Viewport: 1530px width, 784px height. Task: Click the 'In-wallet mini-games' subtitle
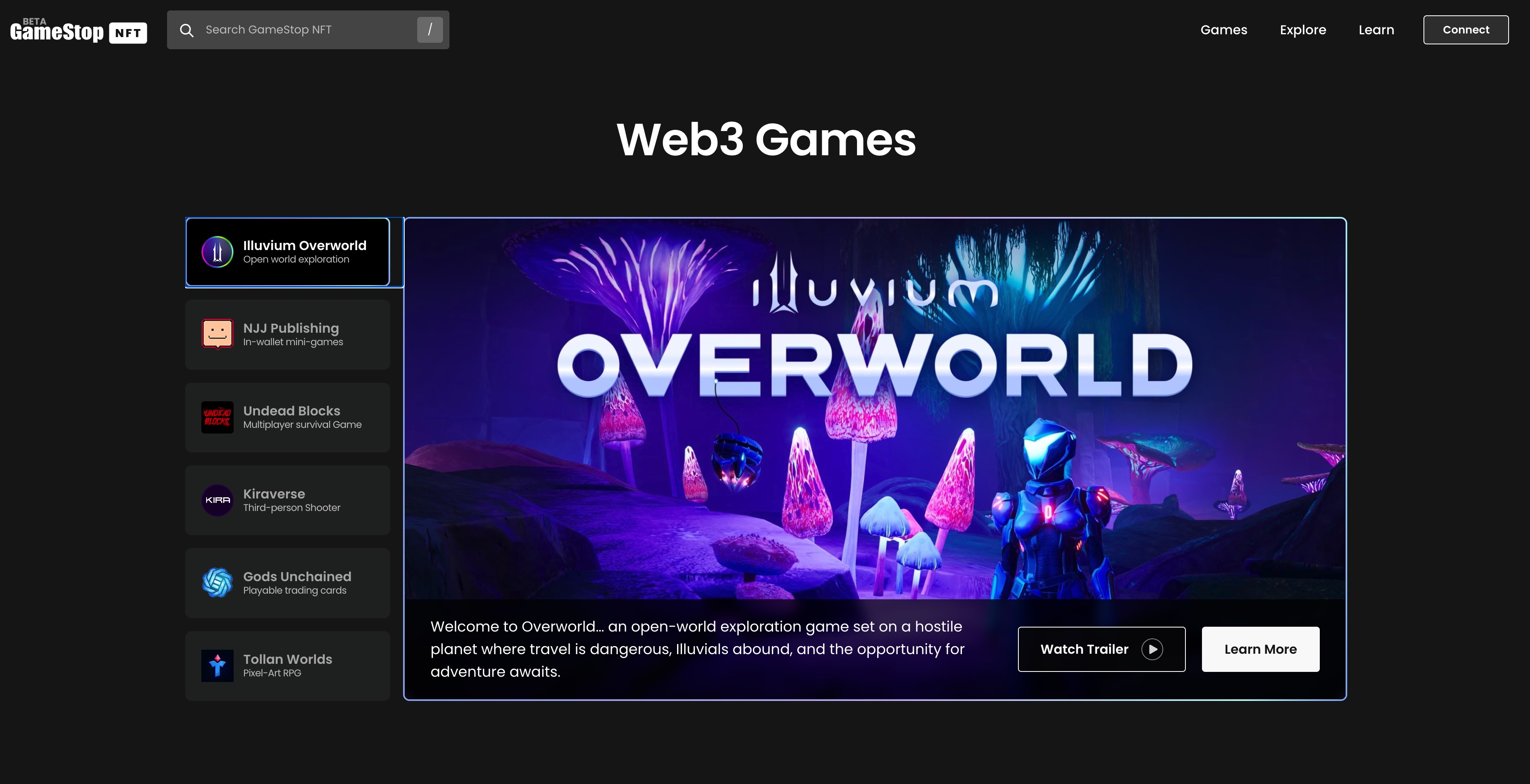point(293,342)
